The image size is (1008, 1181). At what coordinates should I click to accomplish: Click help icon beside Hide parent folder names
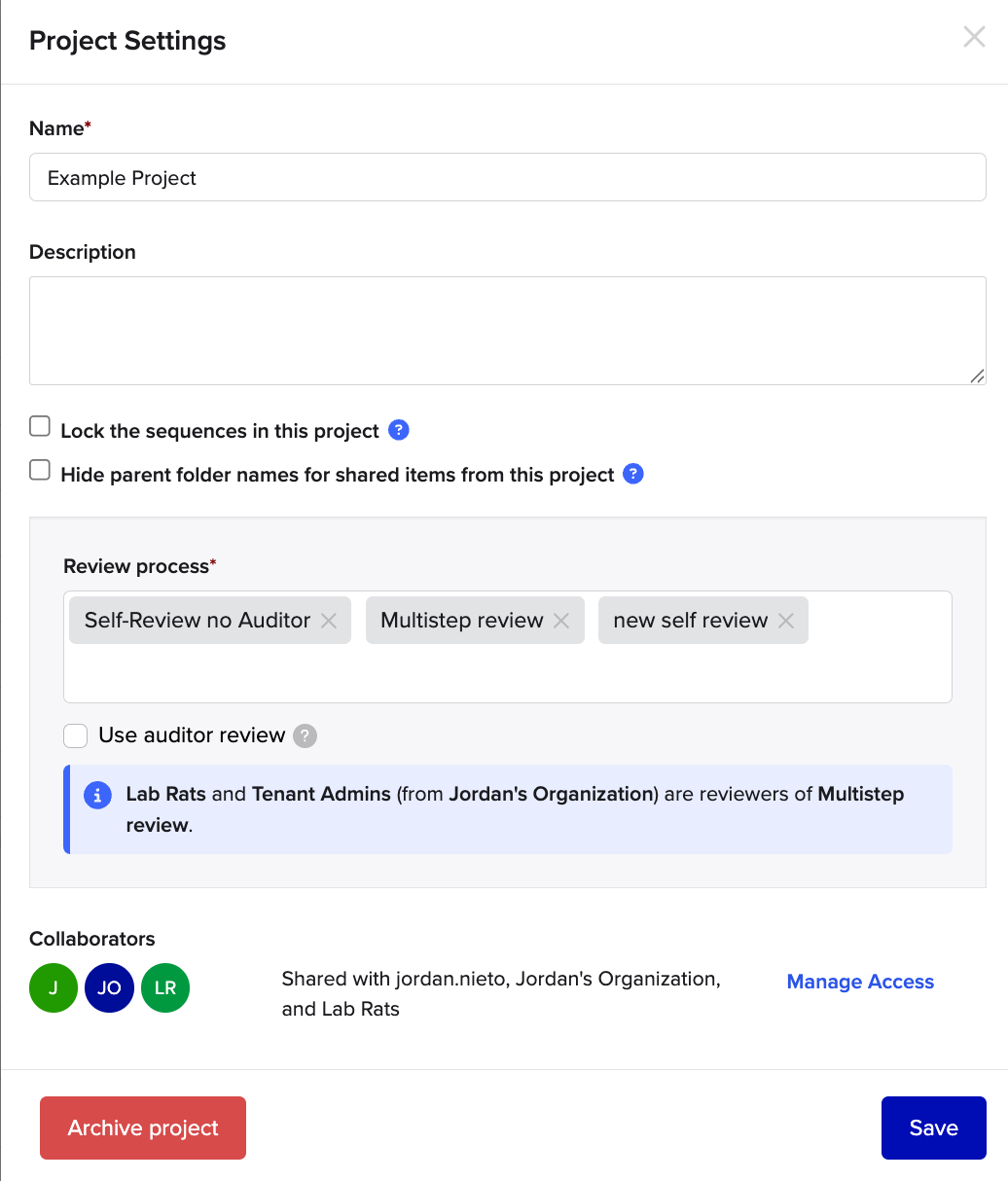[x=632, y=474]
